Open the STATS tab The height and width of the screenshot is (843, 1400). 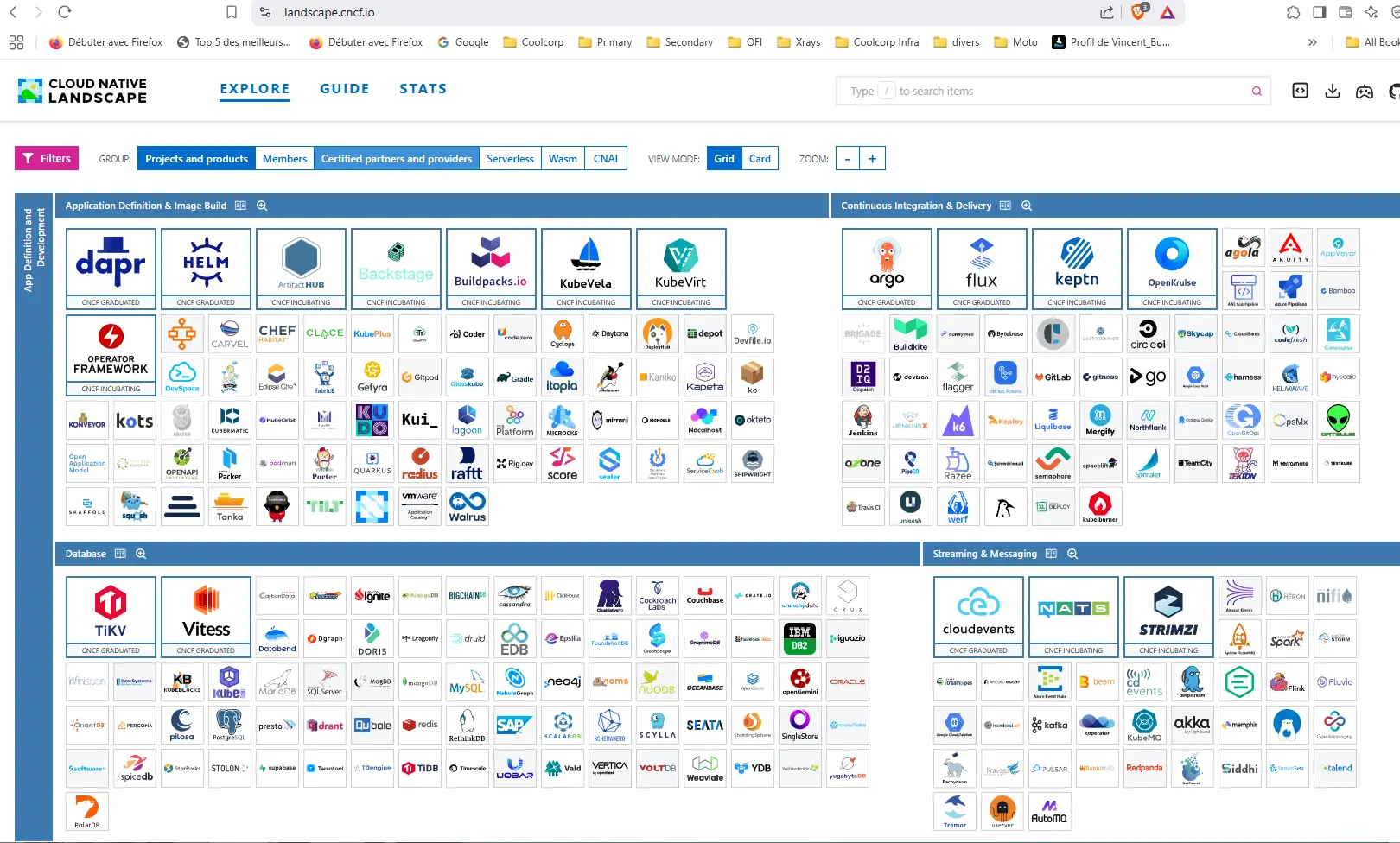click(423, 89)
